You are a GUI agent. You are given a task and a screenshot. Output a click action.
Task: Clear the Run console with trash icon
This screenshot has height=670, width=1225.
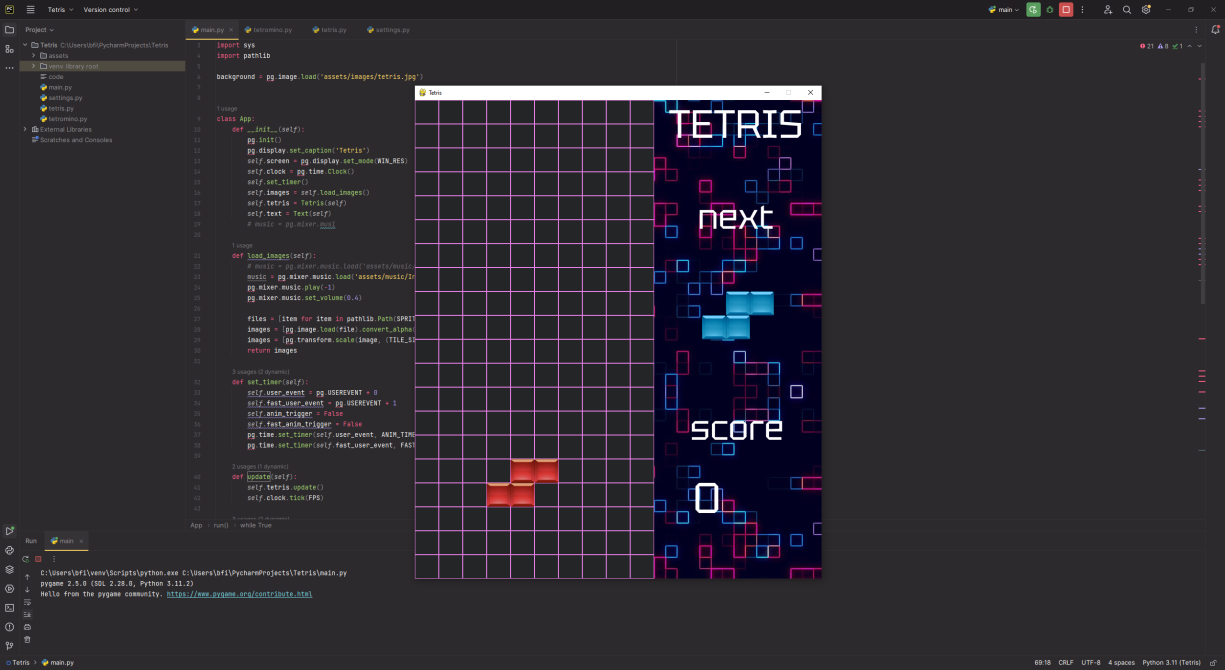[x=27, y=639]
